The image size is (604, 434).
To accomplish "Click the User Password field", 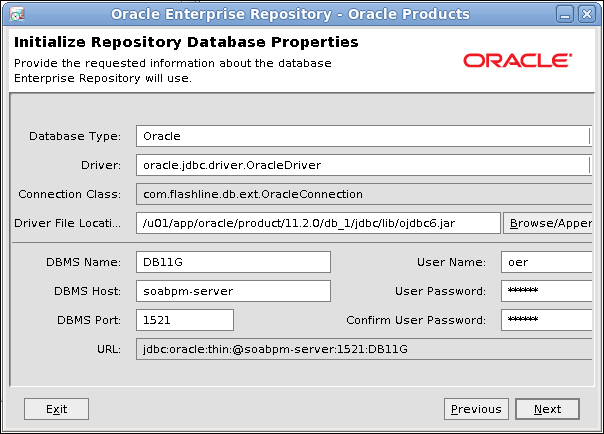I will [x=547, y=291].
